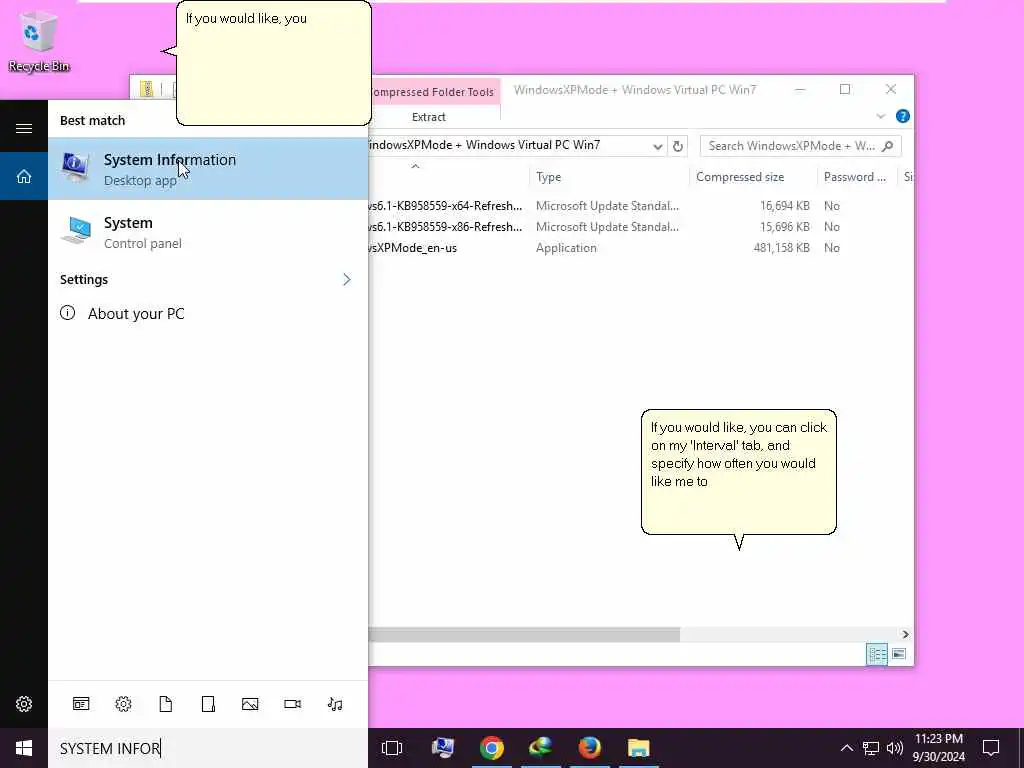
Task: Expand the Settings results group arrow
Action: (x=347, y=280)
